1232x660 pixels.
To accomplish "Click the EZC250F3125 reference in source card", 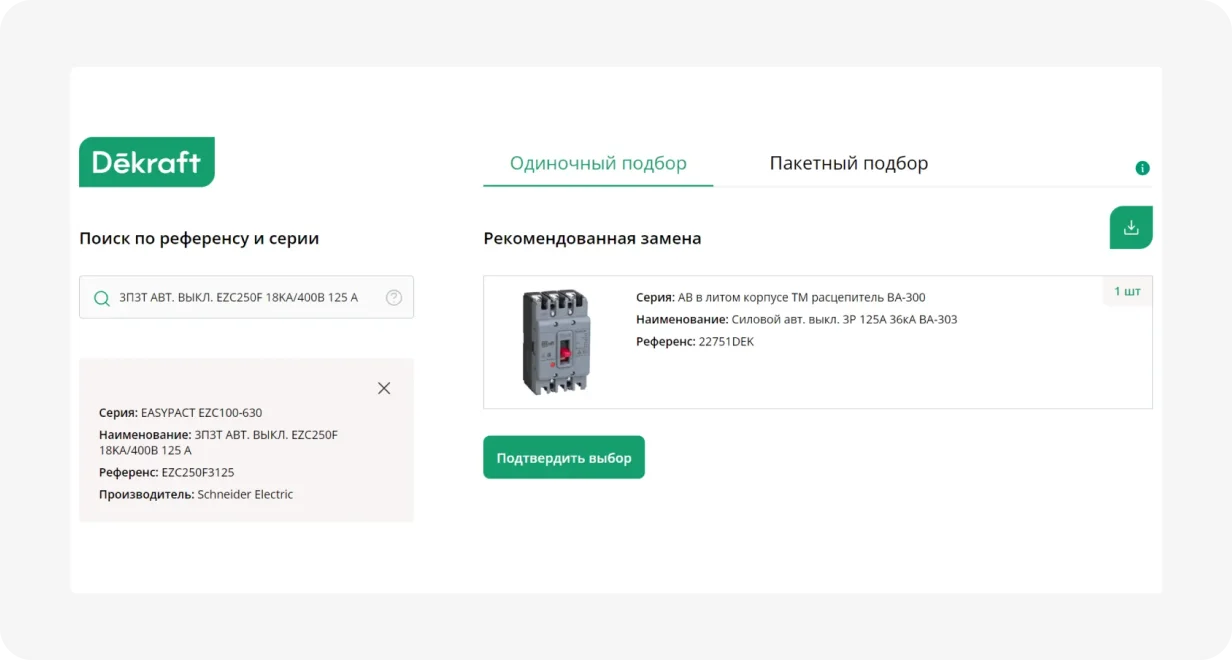I will point(197,472).
